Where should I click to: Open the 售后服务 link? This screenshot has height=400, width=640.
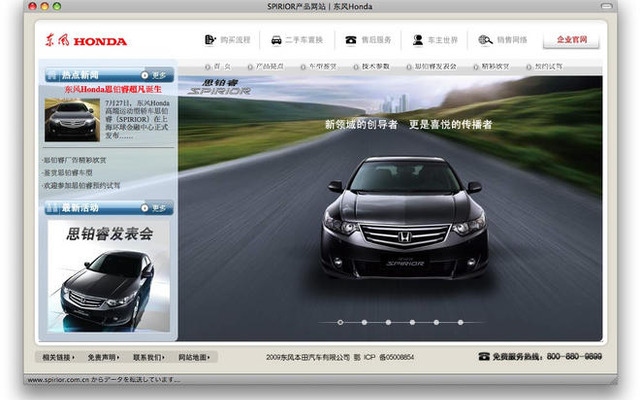click(x=376, y=40)
